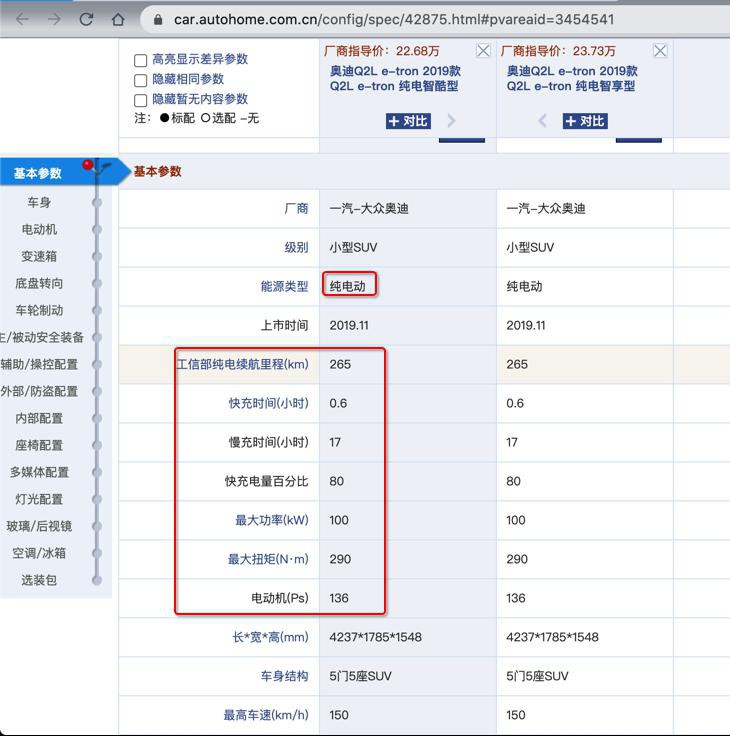Click 能源类型 parameter label

pyautogui.click(x=284, y=286)
